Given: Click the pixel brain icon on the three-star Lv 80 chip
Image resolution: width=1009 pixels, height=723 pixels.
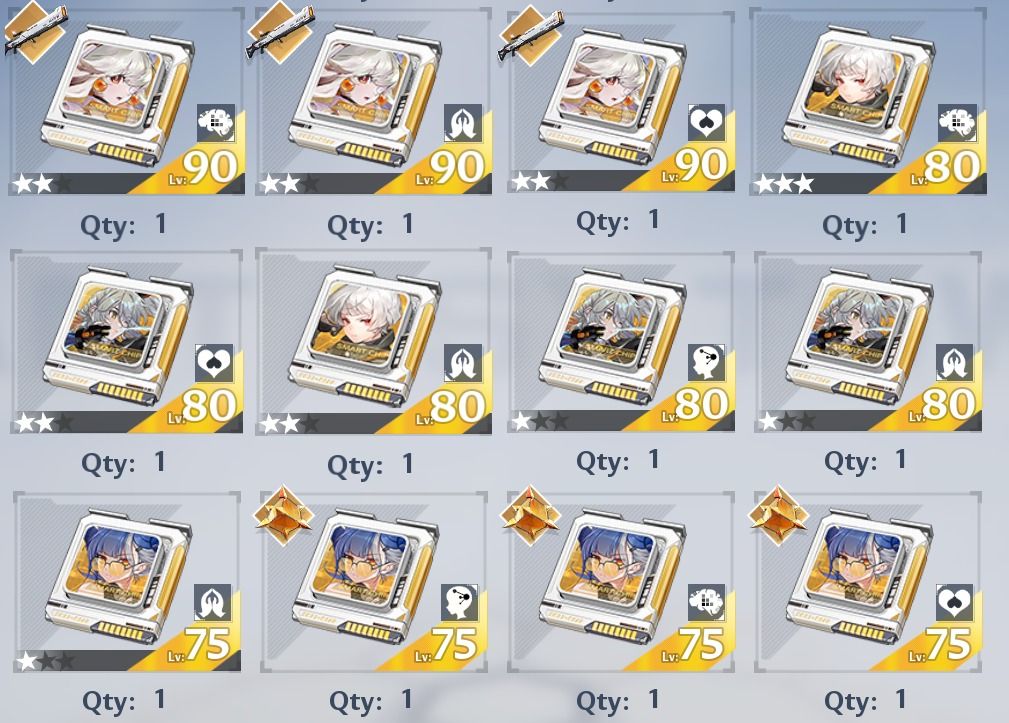Looking at the screenshot, I should coord(957,122).
